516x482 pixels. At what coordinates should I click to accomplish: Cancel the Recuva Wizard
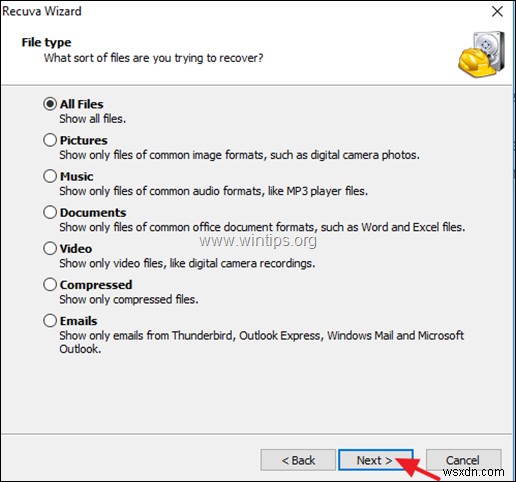click(463, 460)
